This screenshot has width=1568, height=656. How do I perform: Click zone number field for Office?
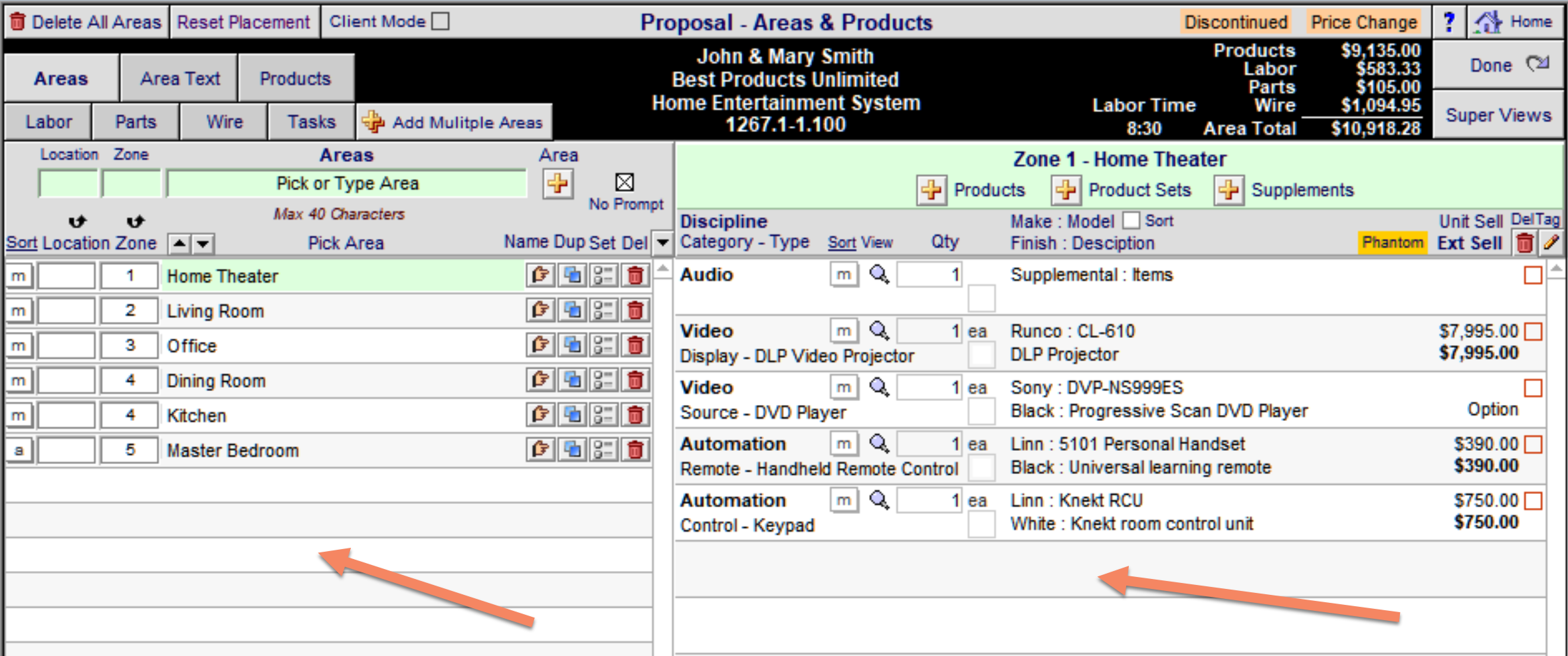(x=130, y=345)
